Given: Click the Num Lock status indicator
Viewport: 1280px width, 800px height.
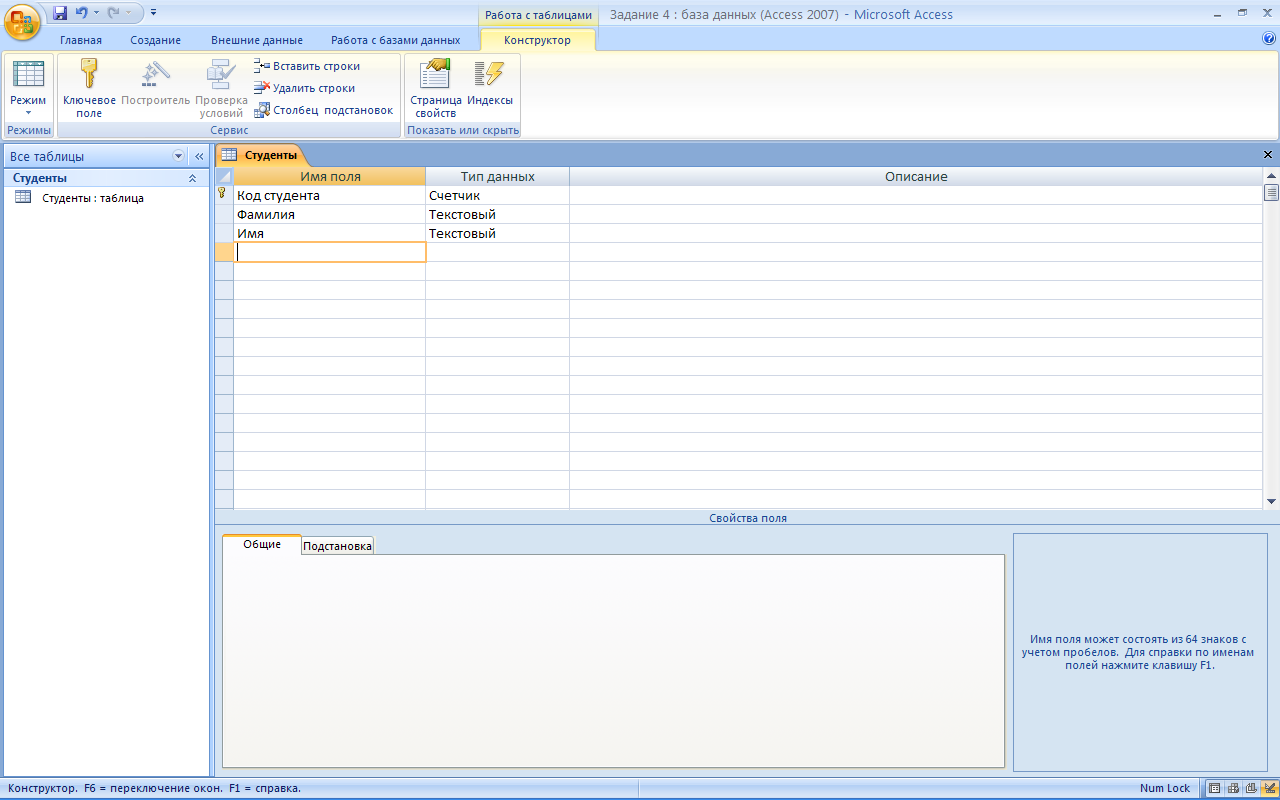Looking at the screenshot, I should point(1165,788).
